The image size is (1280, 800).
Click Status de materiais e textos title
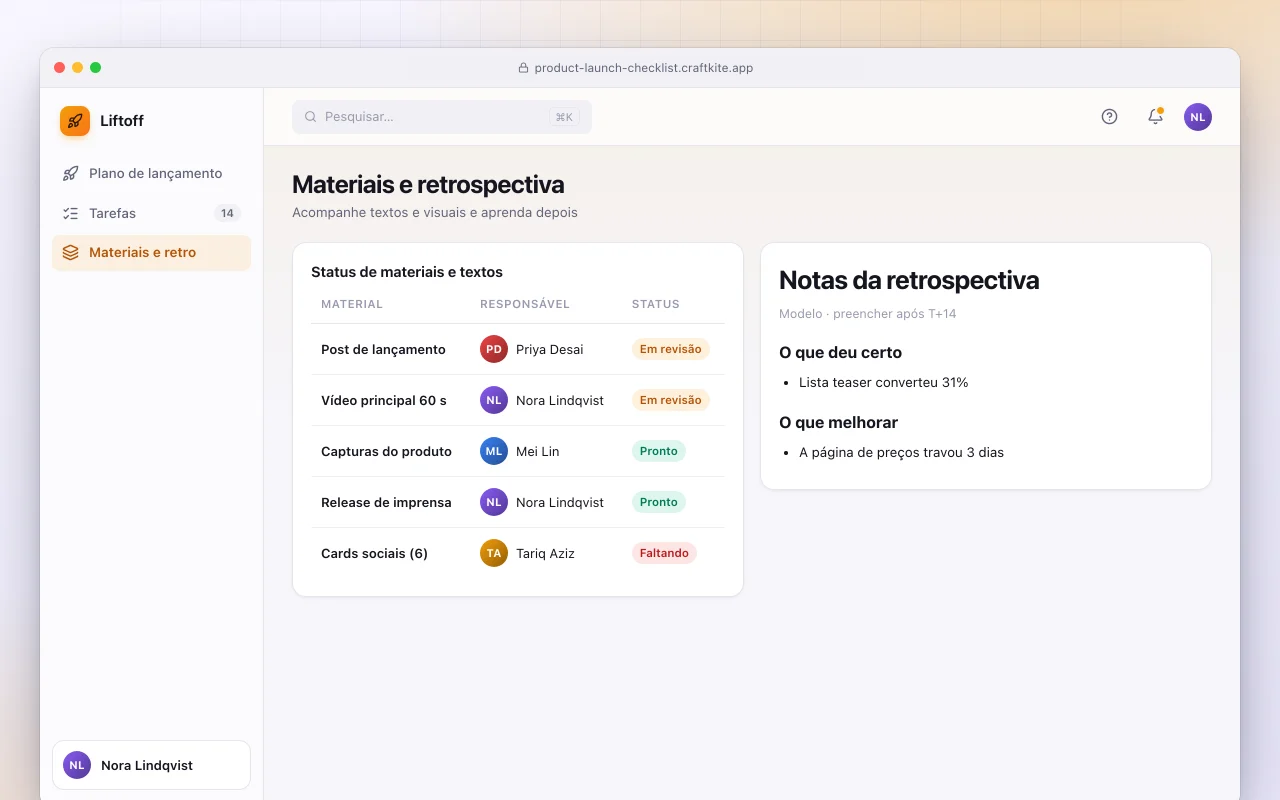pos(407,272)
